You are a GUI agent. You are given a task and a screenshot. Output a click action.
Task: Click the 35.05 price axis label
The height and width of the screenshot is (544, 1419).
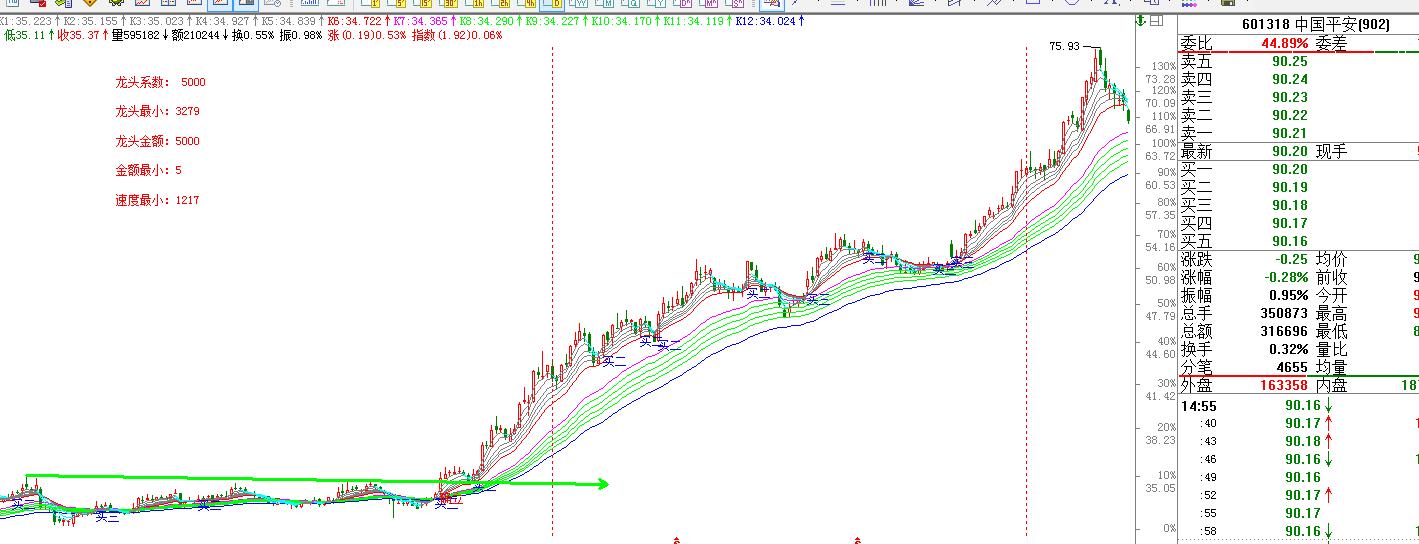[x=1160, y=489]
